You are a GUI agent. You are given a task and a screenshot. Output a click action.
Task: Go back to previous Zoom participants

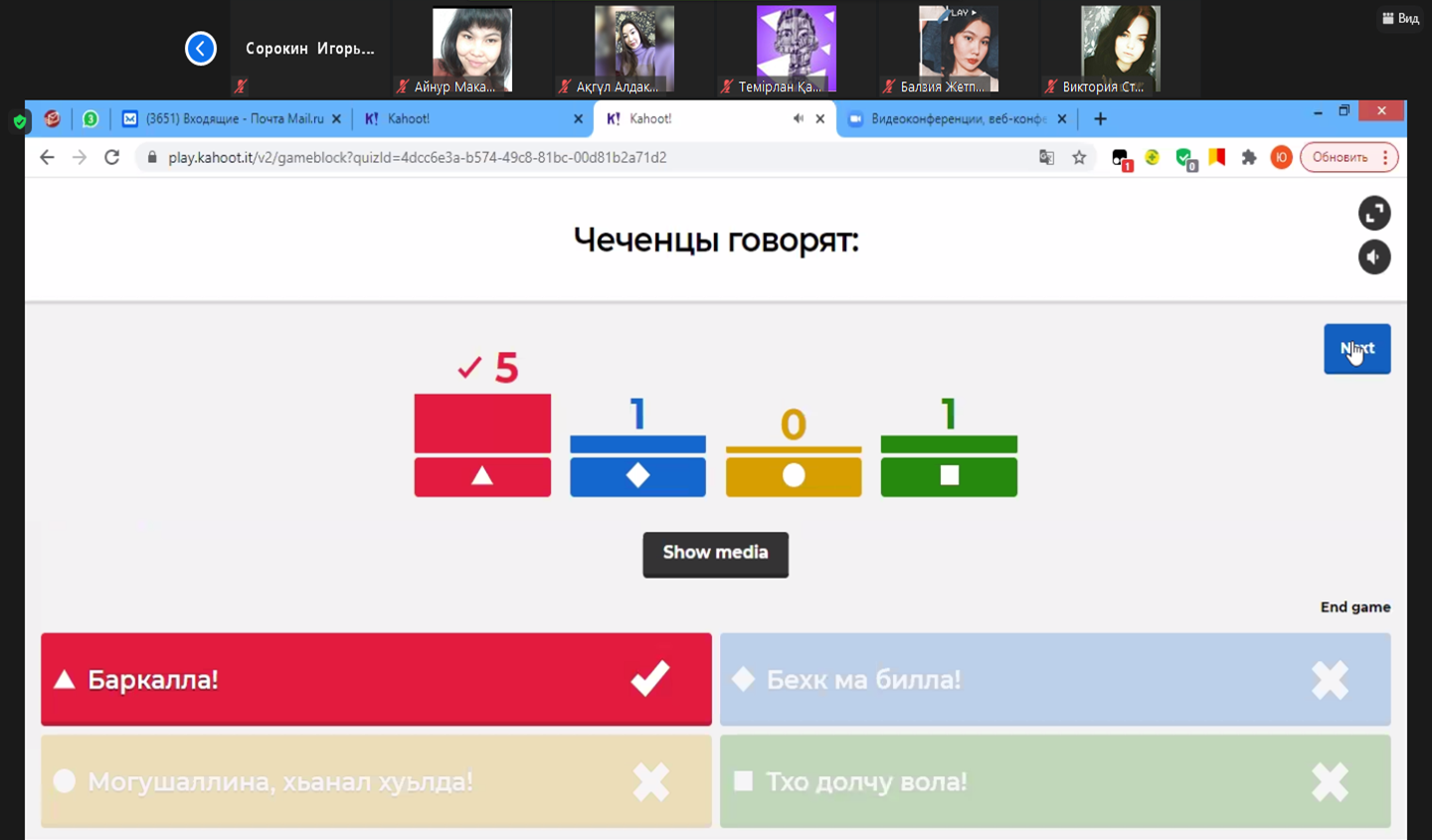pos(201,48)
